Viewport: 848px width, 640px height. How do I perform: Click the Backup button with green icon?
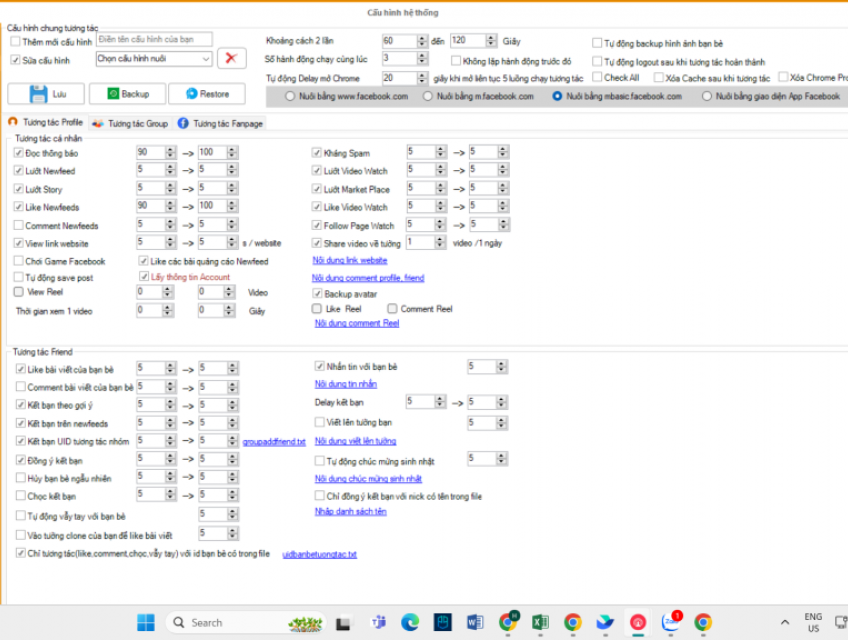(x=127, y=94)
